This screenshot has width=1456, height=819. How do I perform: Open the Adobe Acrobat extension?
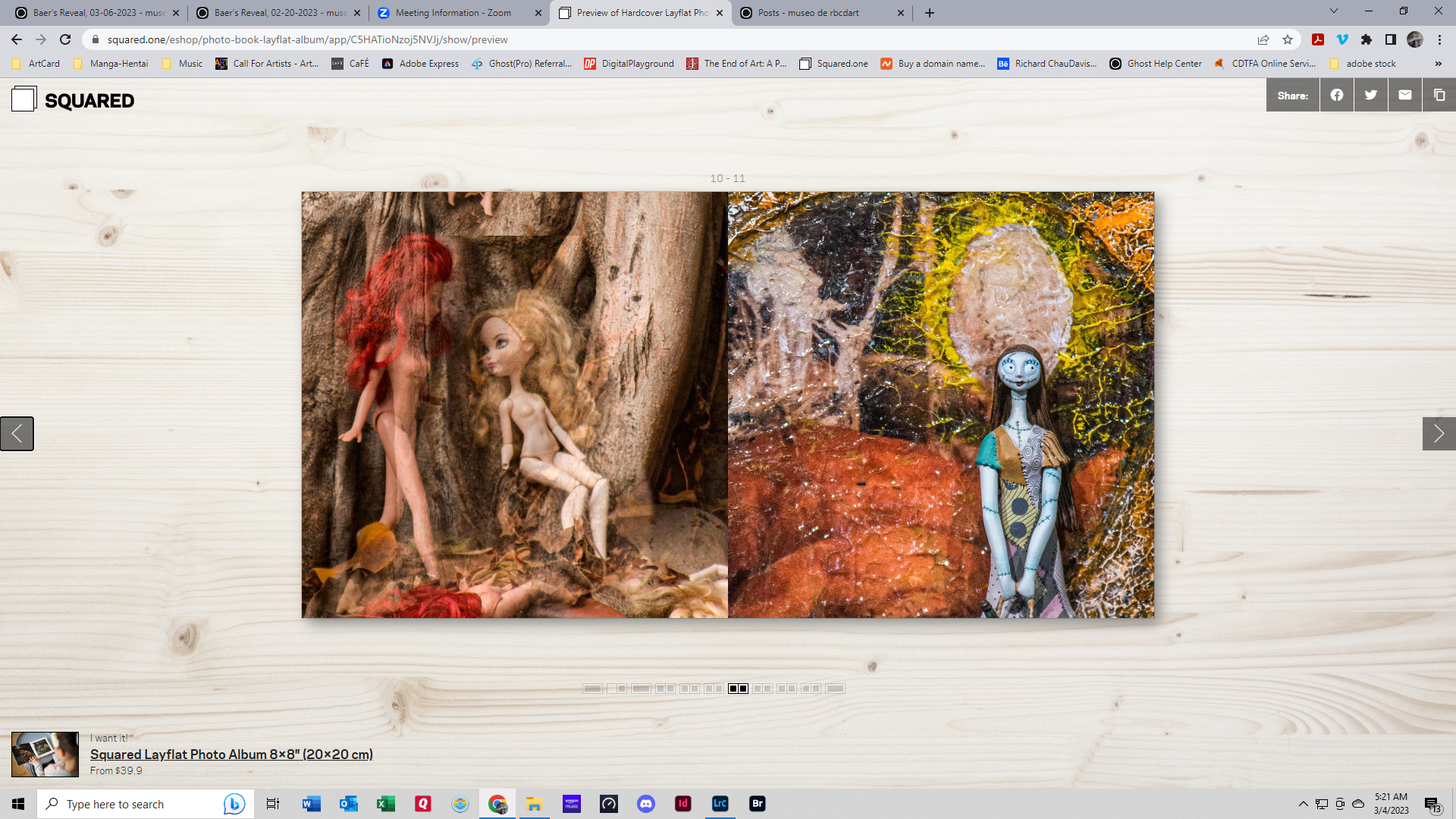click(1318, 39)
